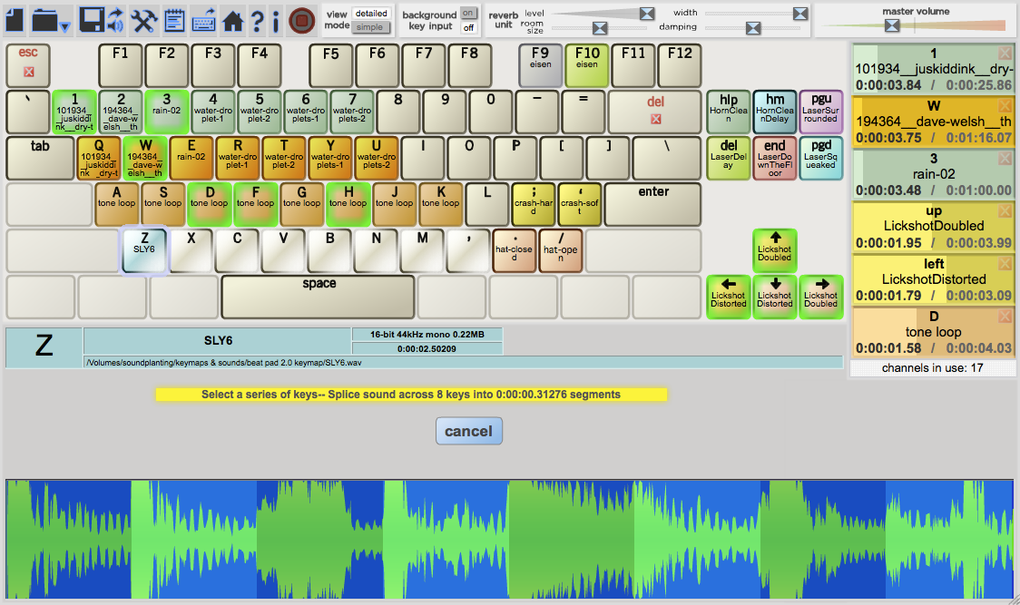The image size is (1020, 605).
Task: Open preferences with the hammer and wrench icon
Action: pyautogui.click(x=144, y=20)
